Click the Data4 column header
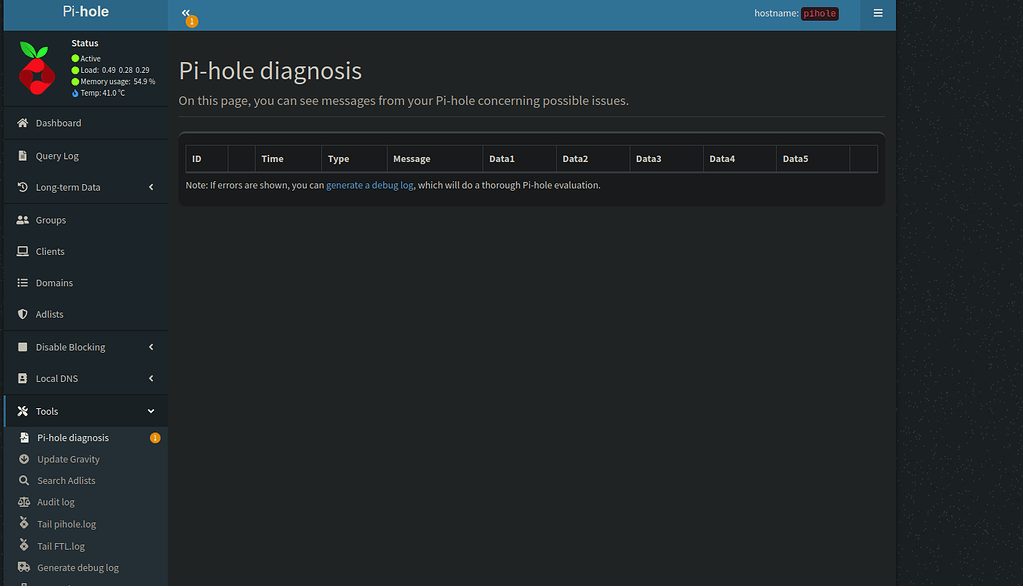 739,159
